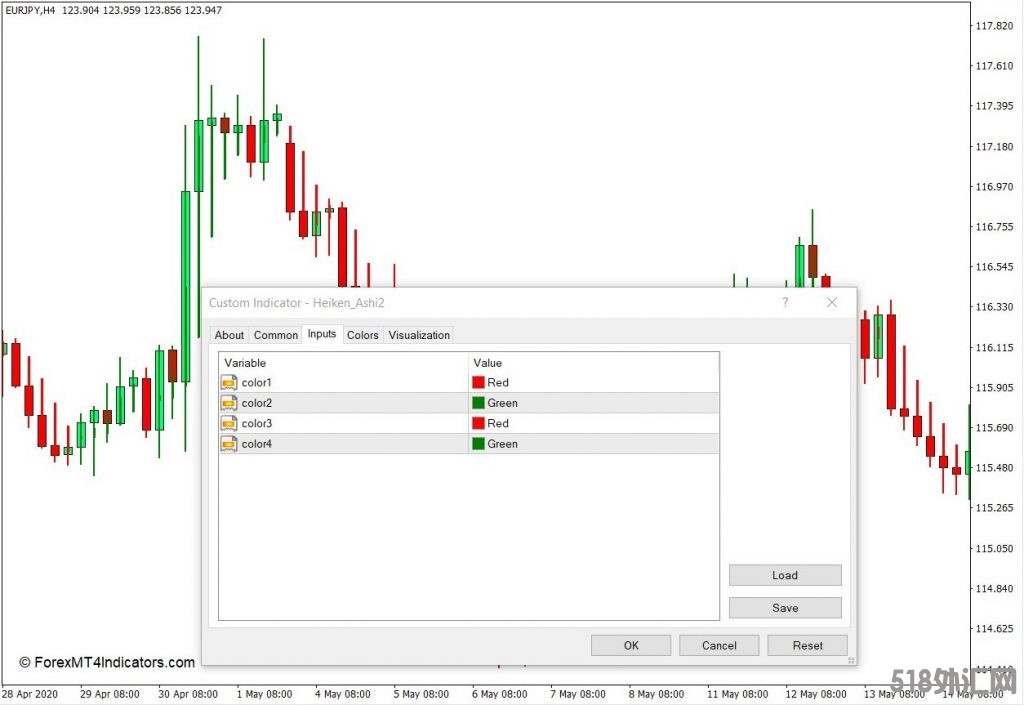Click the Red value of color3
Image resolution: width=1024 pixels, height=705 pixels.
tap(498, 423)
